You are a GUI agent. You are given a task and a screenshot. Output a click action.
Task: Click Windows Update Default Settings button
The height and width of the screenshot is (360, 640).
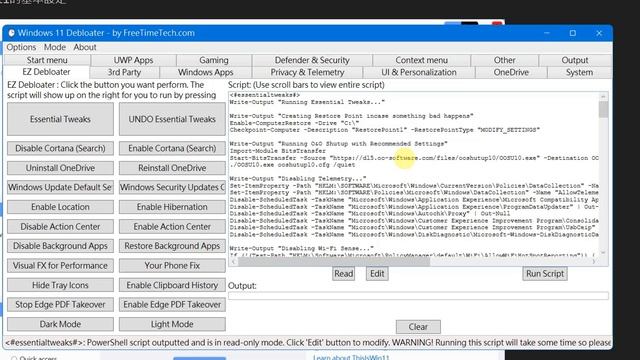[x=60, y=187]
